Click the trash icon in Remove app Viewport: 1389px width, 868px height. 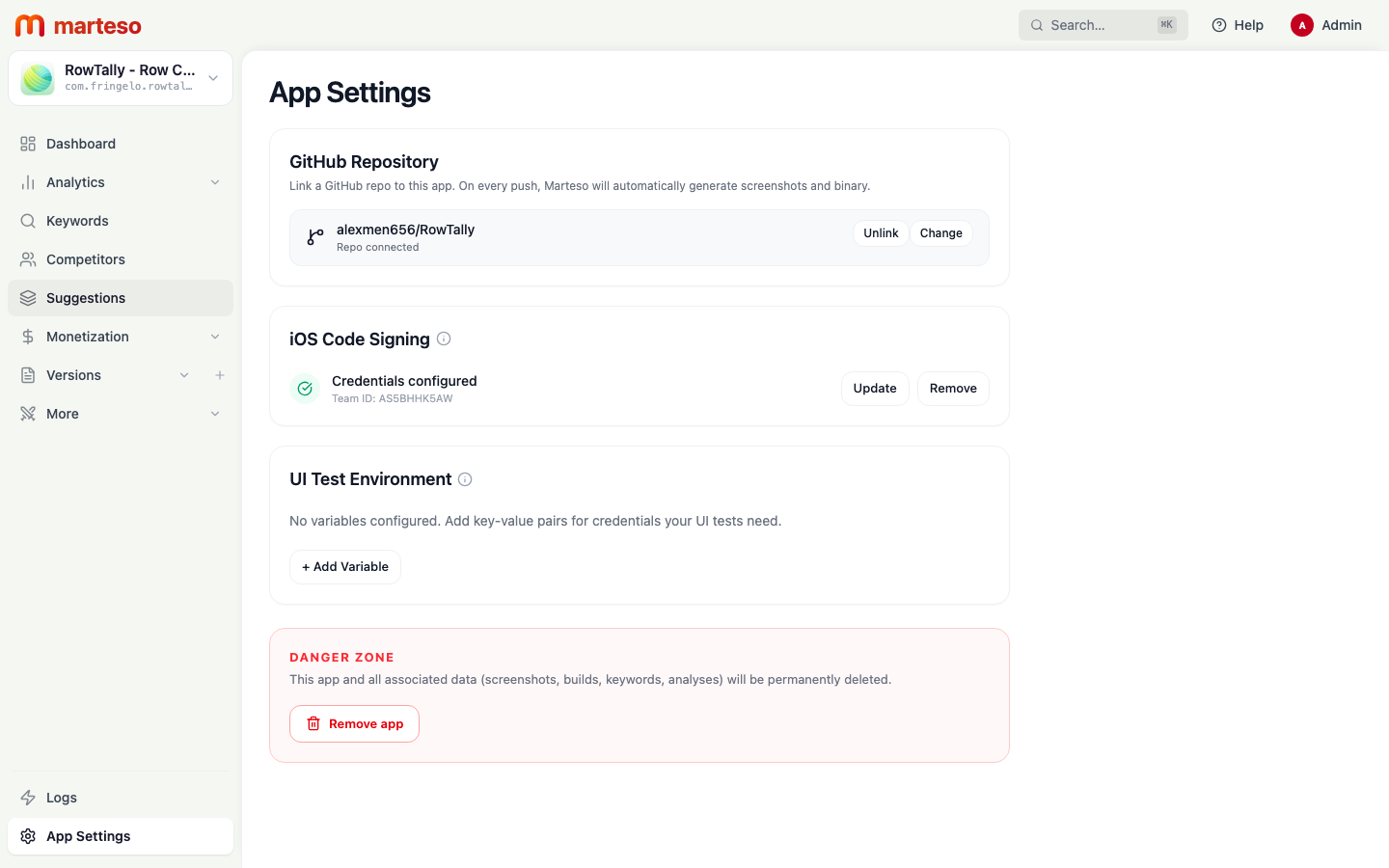(313, 723)
